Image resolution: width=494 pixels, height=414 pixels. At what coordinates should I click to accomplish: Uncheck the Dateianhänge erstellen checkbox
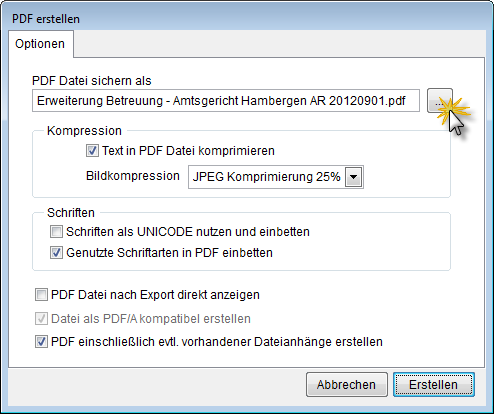pyautogui.click(x=41, y=342)
